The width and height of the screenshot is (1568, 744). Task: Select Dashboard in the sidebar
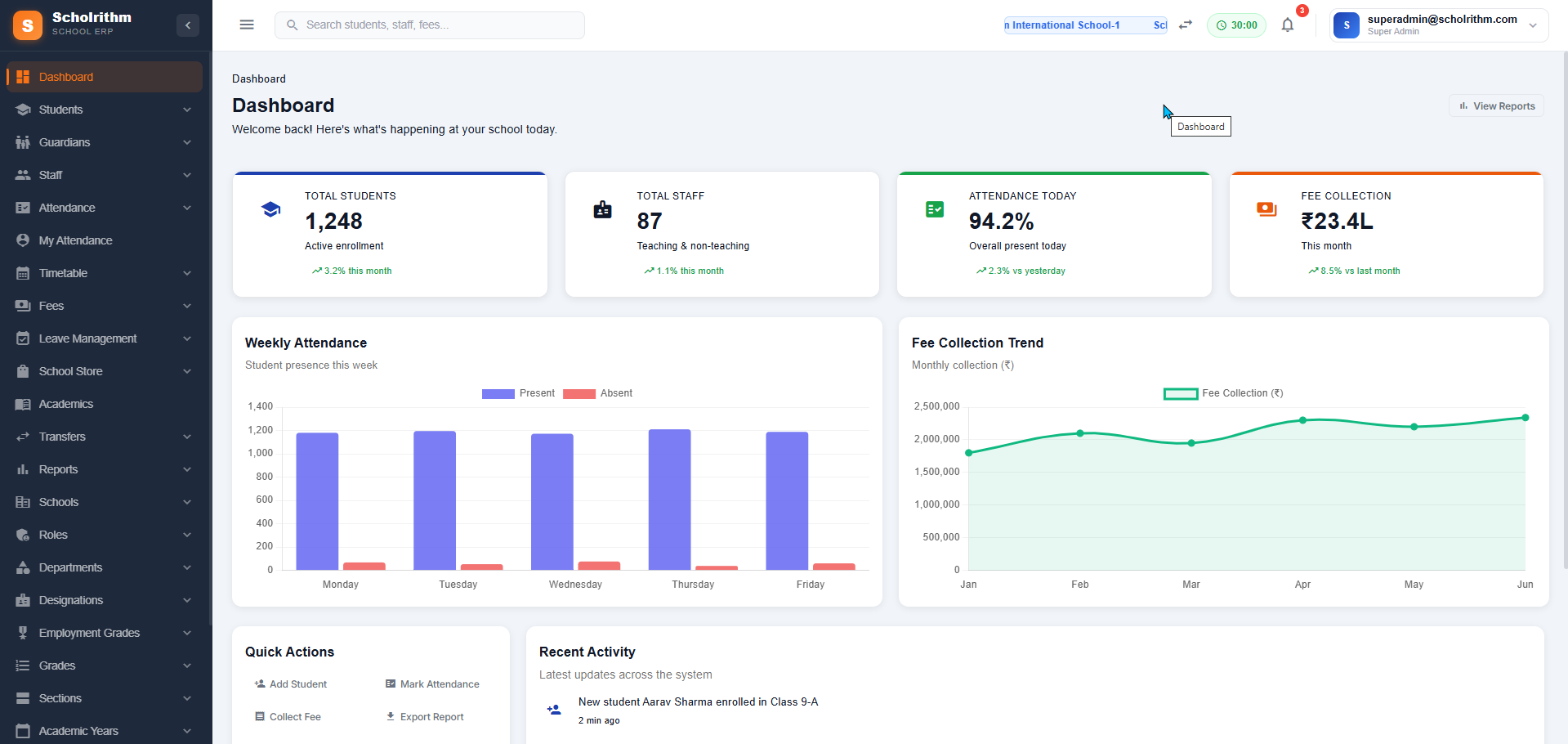[x=65, y=76]
